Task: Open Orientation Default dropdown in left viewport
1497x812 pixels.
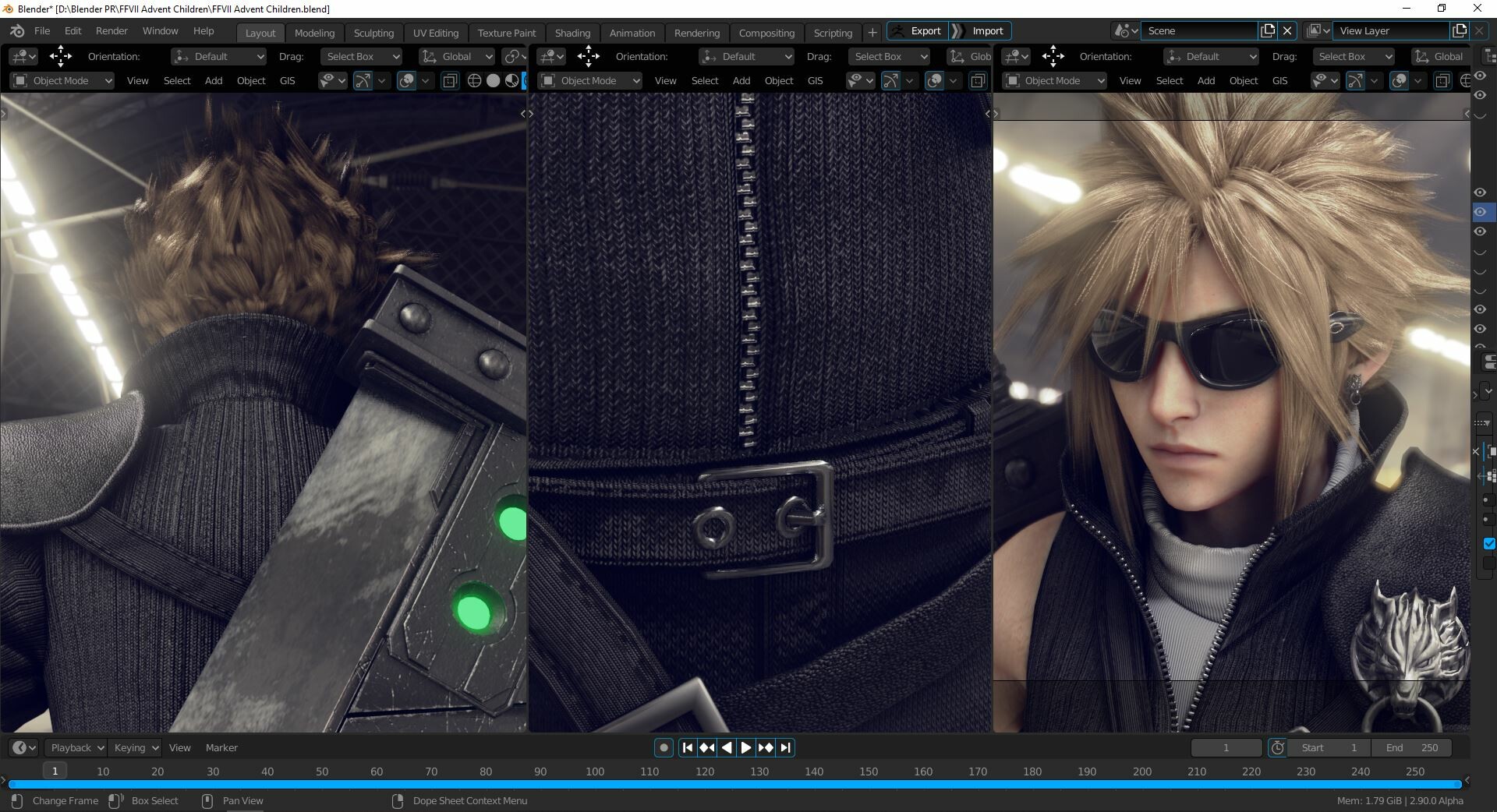Action: (x=219, y=57)
